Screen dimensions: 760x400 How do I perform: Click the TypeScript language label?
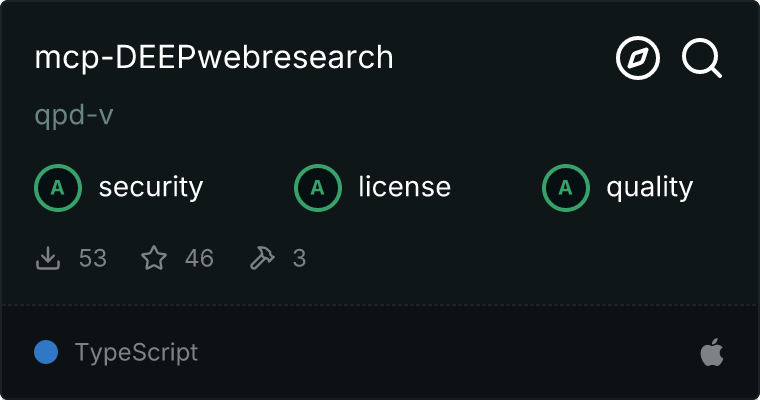pyautogui.click(x=136, y=352)
